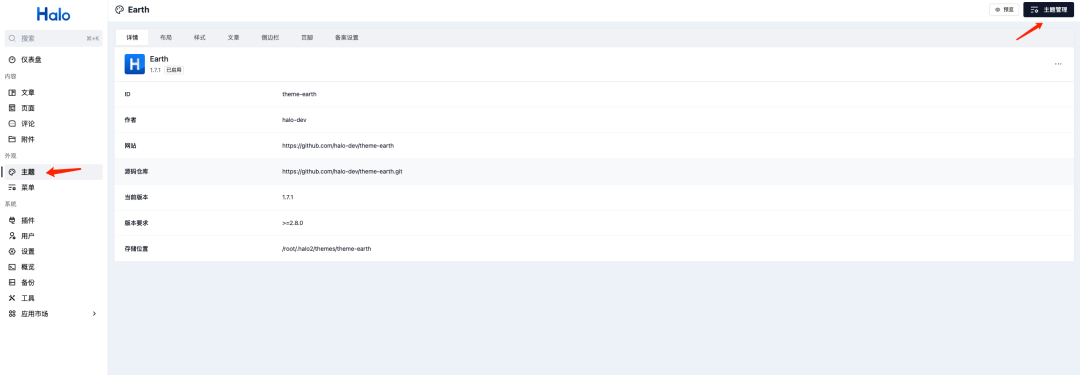Image resolution: width=1080 pixels, height=375 pixels.
Task: Click the 预览 preview button
Action: [1004, 10]
